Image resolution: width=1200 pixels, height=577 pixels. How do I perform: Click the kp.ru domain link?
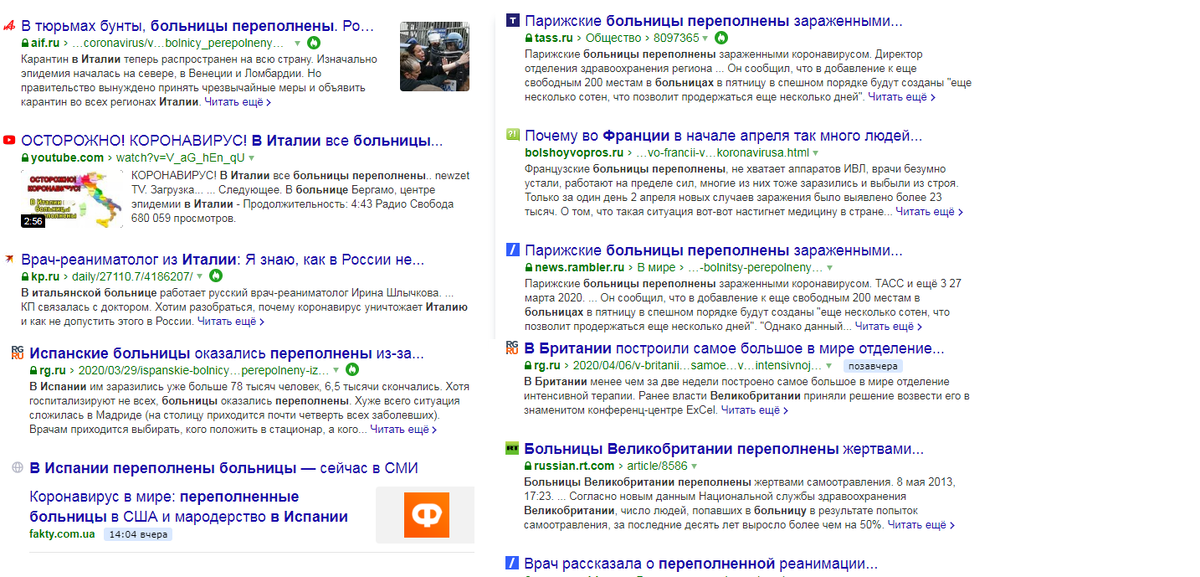[45, 276]
